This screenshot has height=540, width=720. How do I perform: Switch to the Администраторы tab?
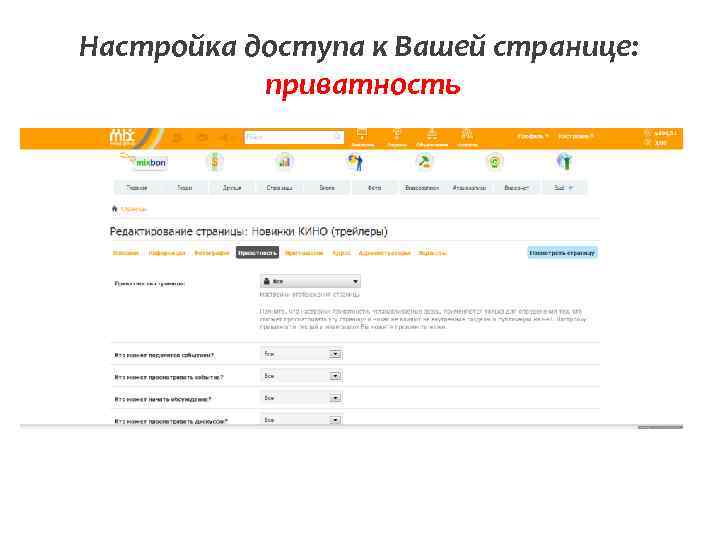(384, 253)
